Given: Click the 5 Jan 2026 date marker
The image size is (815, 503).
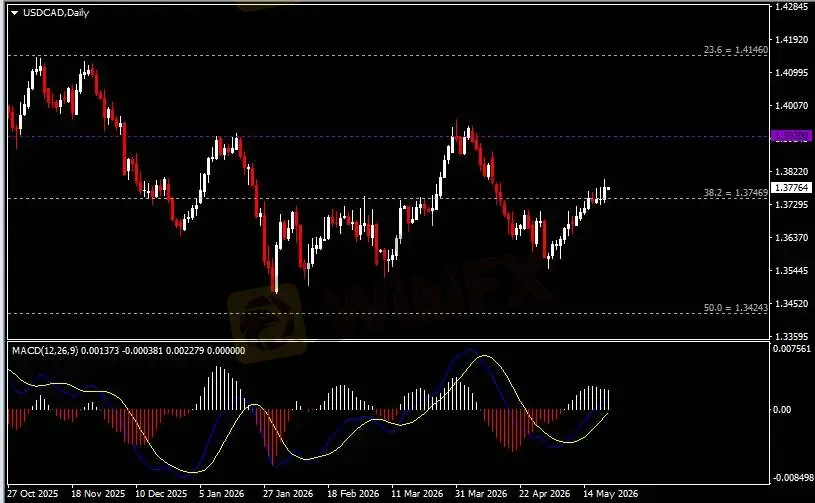Looking at the screenshot, I should tap(221, 493).
